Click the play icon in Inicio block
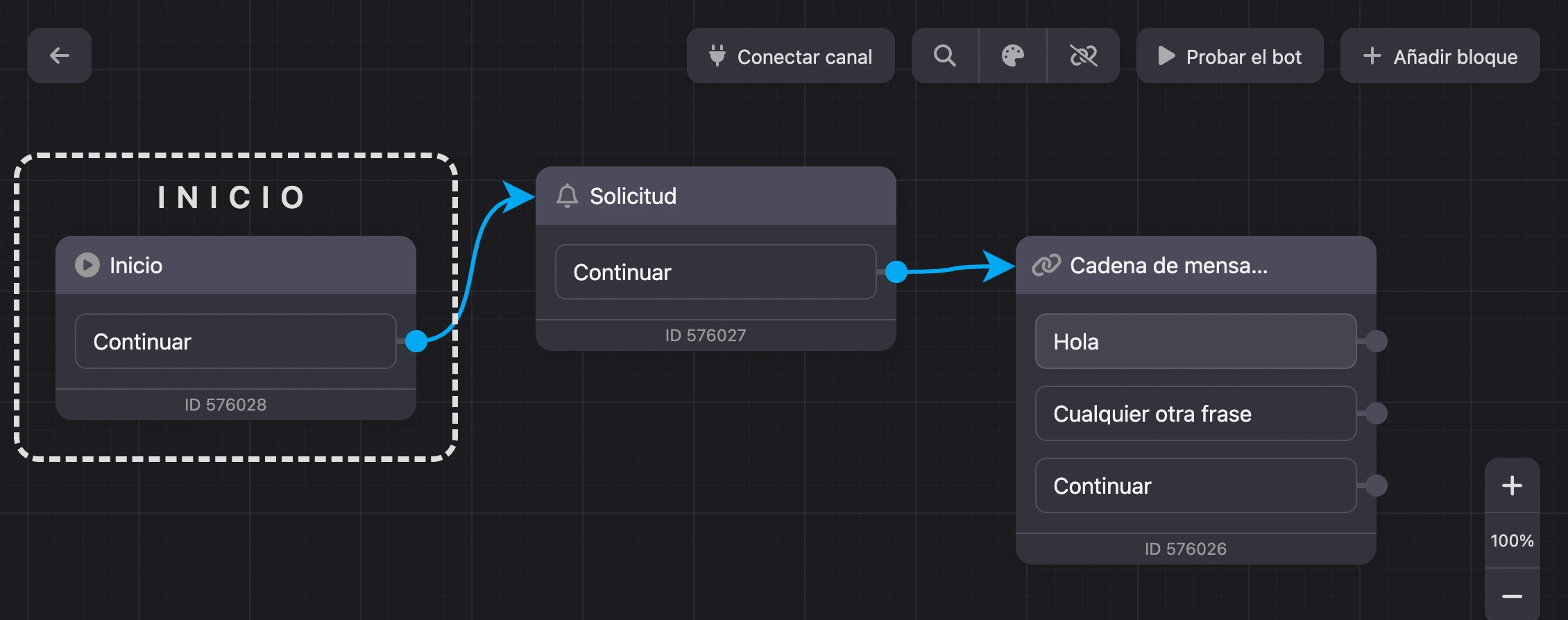Screen dimensions: 1568x620 87,265
